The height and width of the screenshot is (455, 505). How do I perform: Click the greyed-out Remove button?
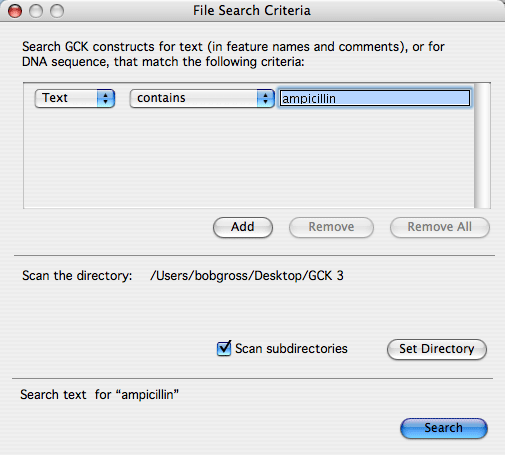[x=331, y=227]
